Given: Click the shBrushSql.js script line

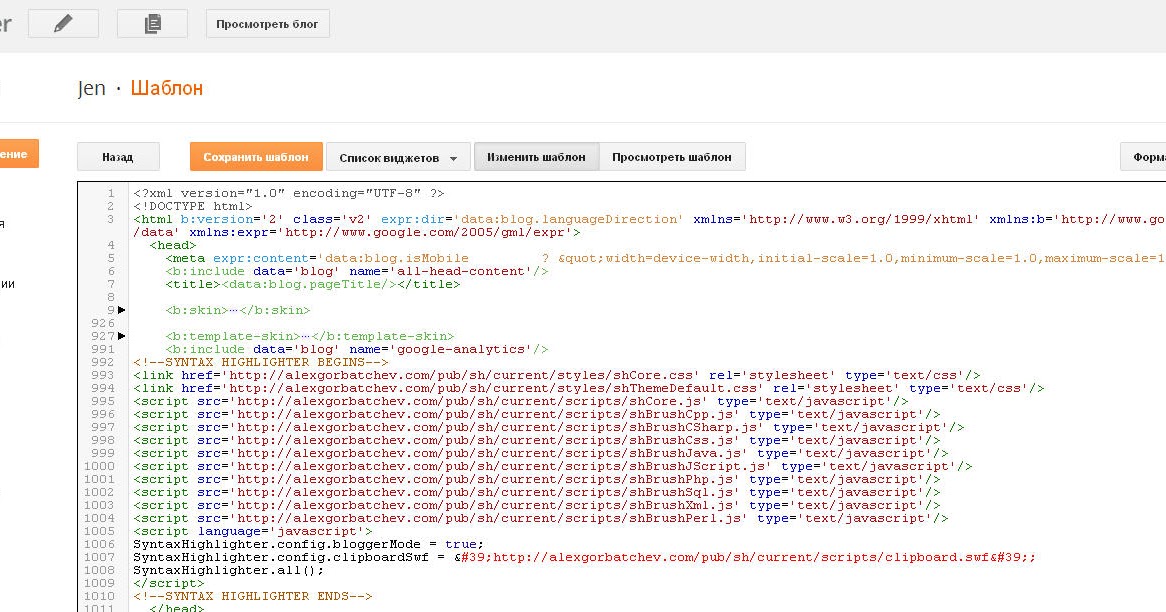Looking at the screenshot, I should click(x=536, y=492).
